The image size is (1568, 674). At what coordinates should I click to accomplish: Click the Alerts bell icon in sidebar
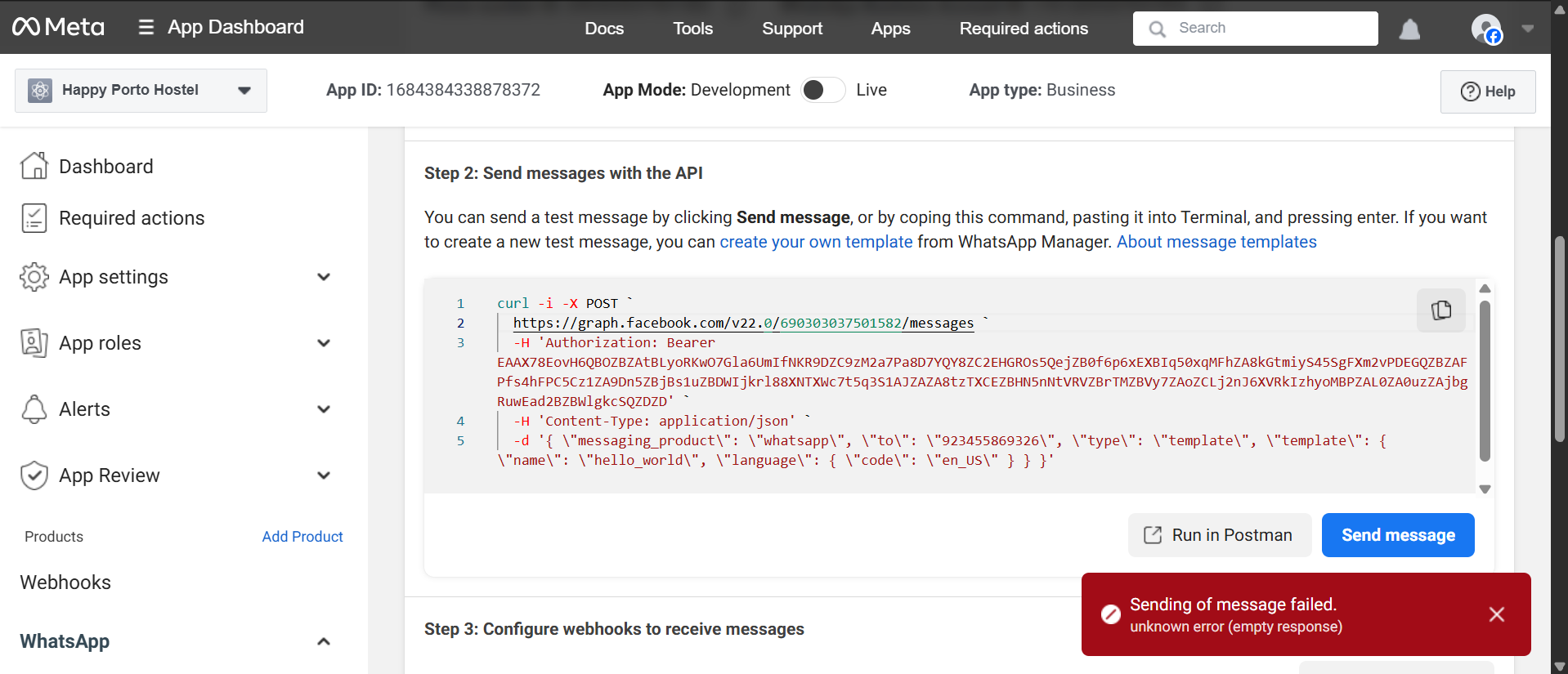(x=34, y=409)
